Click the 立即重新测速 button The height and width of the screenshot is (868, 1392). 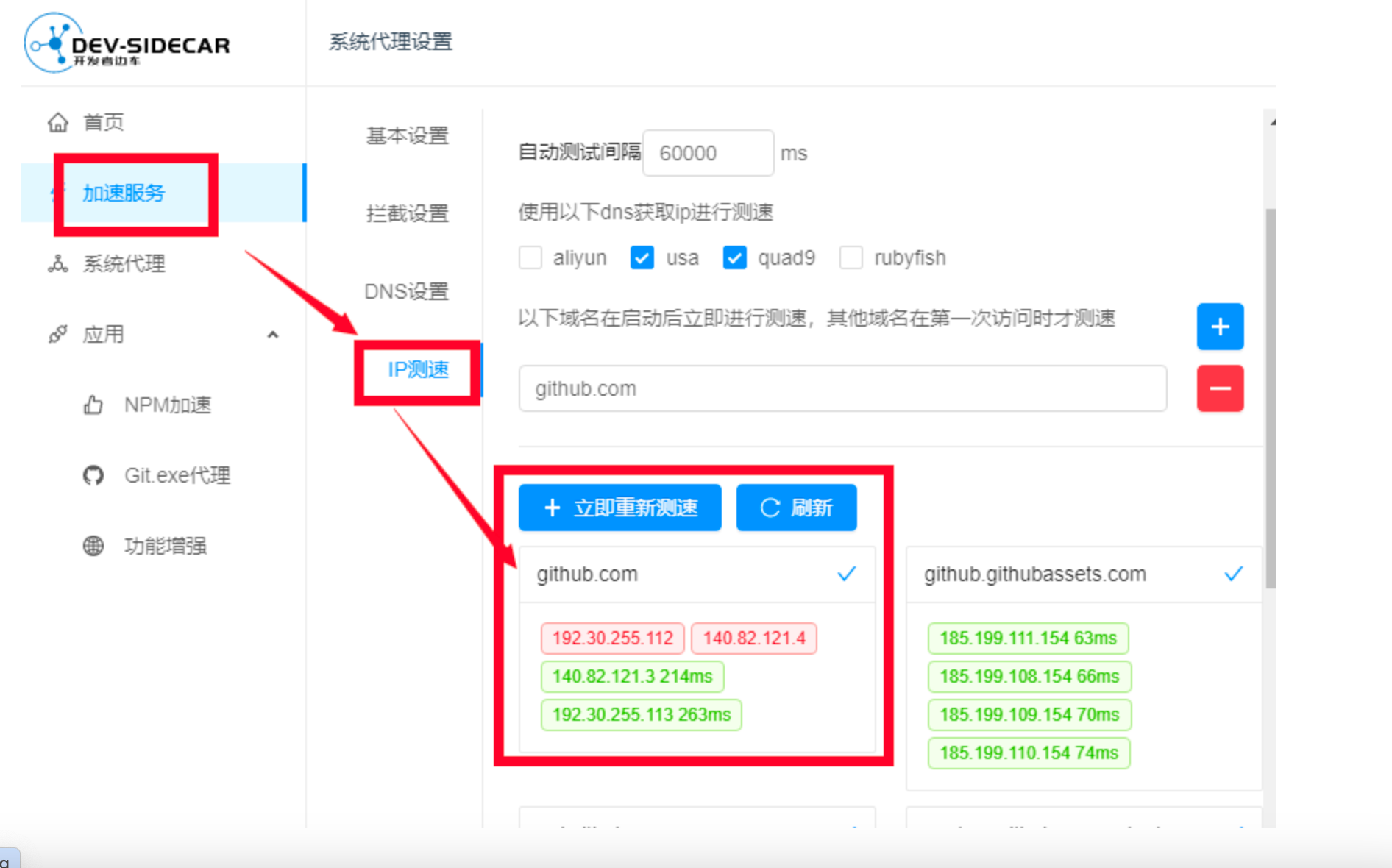[x=620, y=508]
